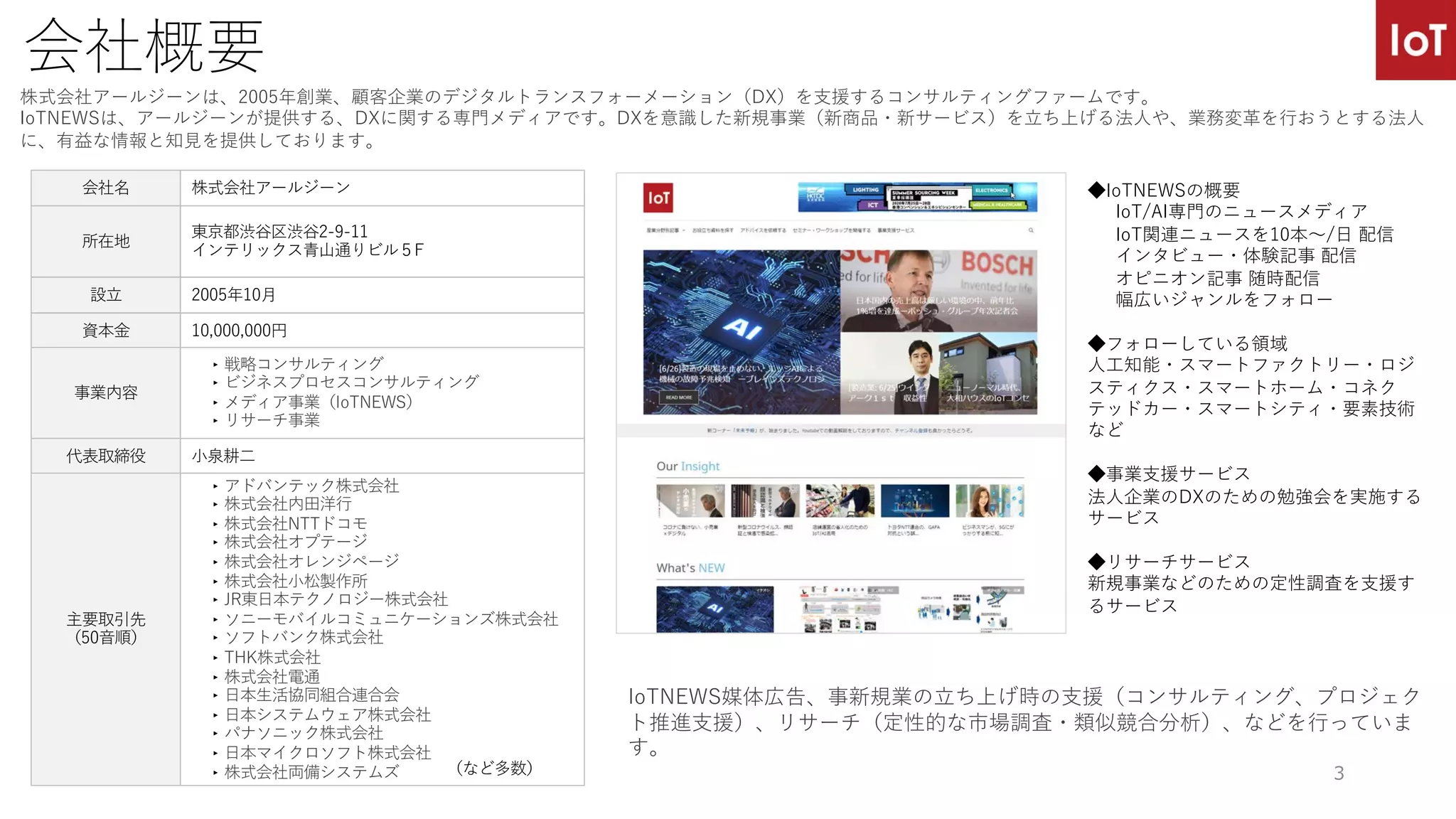This screenshot has height=819, width=1456.
Task: Click the 株式会社小松製作所 client entry
Action: 296,581
